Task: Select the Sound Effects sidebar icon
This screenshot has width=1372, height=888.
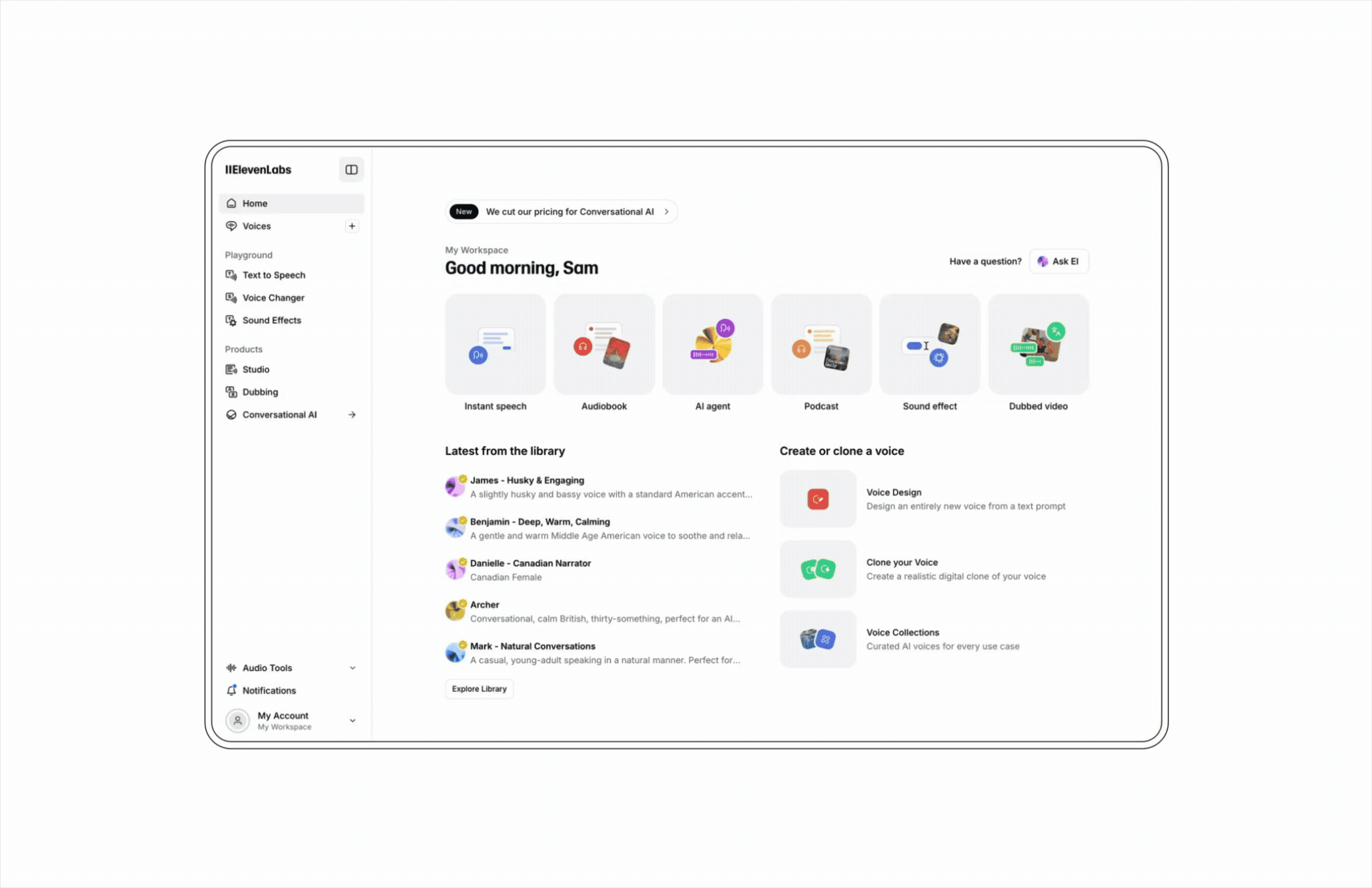Action: click(x=232, y=320)
